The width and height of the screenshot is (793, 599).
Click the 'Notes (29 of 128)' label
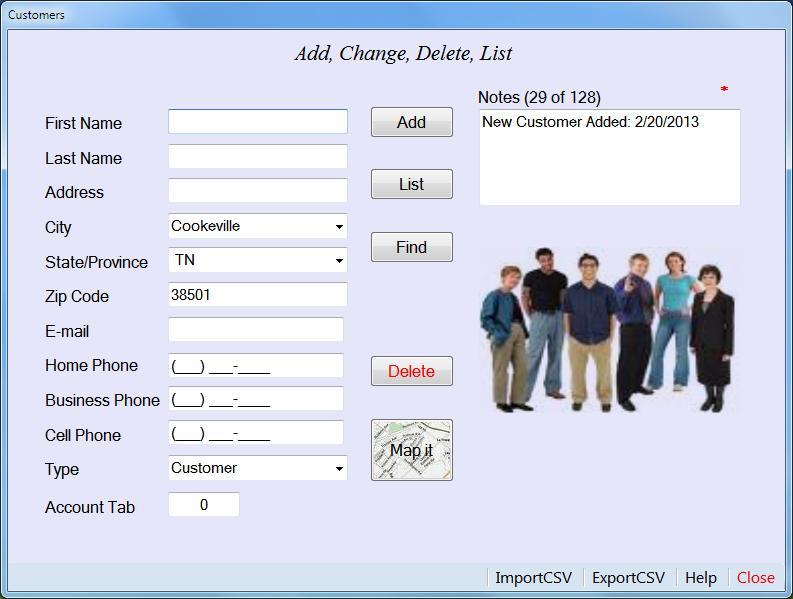click(x=539, y=97)
